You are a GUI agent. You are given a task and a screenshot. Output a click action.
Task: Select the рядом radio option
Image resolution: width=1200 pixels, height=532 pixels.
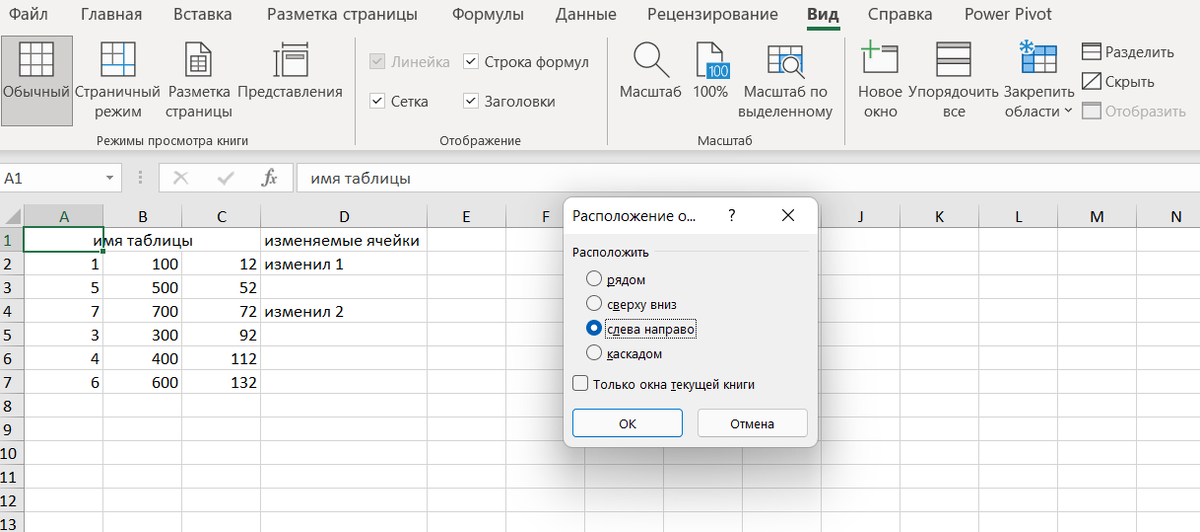pyautogui.click(x=594, y=279)
